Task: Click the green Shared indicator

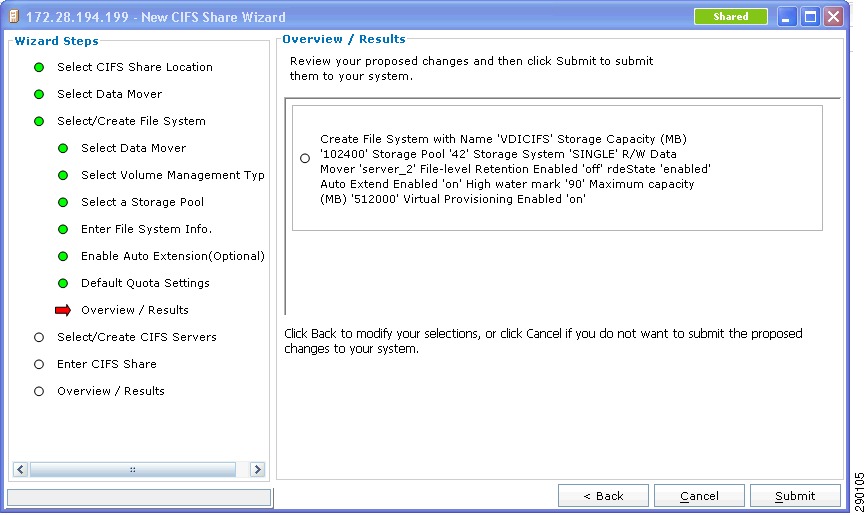Action: click(x=731, y=17)
